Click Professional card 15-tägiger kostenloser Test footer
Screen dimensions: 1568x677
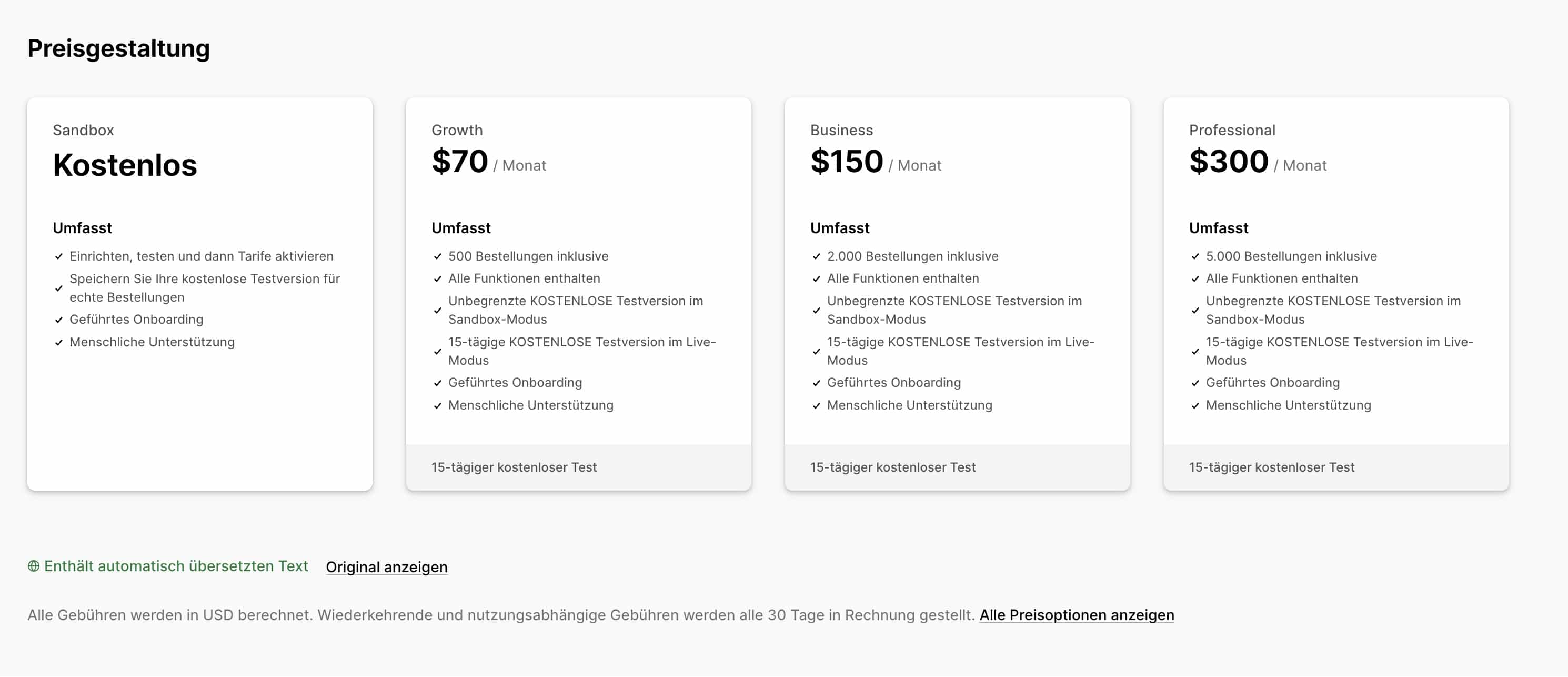[1271, 467]
